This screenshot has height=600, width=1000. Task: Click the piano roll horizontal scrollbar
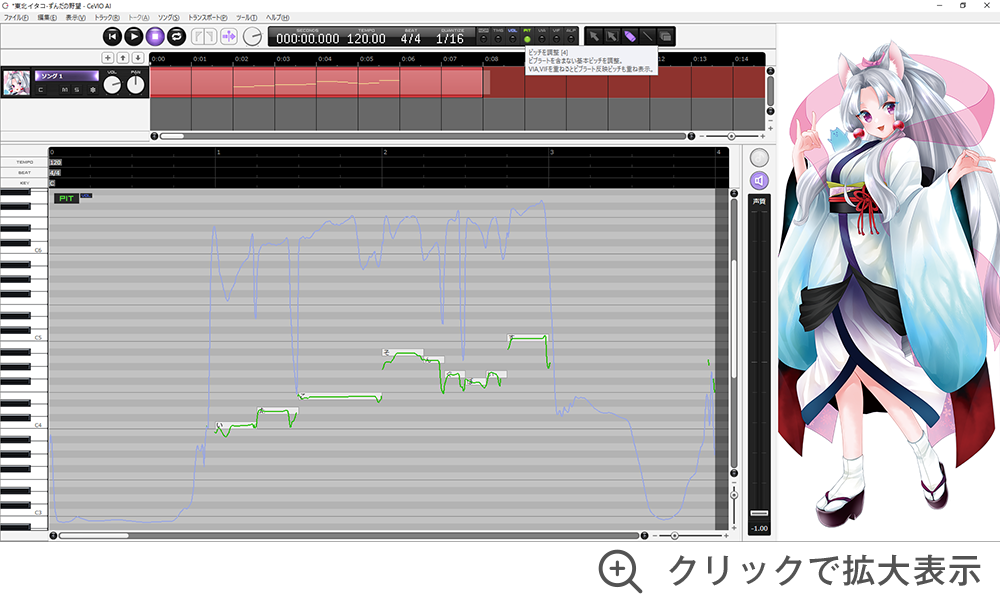(x=94, y=536)
